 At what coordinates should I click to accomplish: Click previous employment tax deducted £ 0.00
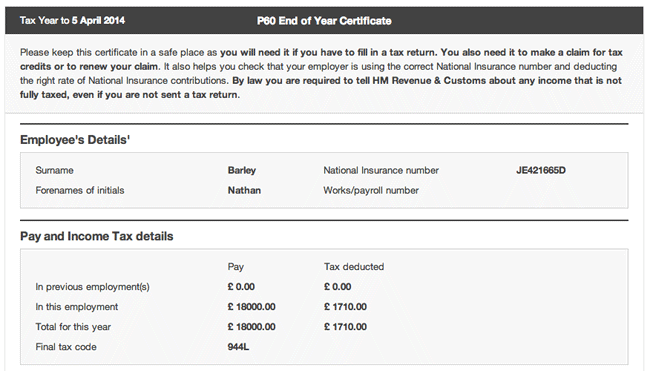(337, 287)
